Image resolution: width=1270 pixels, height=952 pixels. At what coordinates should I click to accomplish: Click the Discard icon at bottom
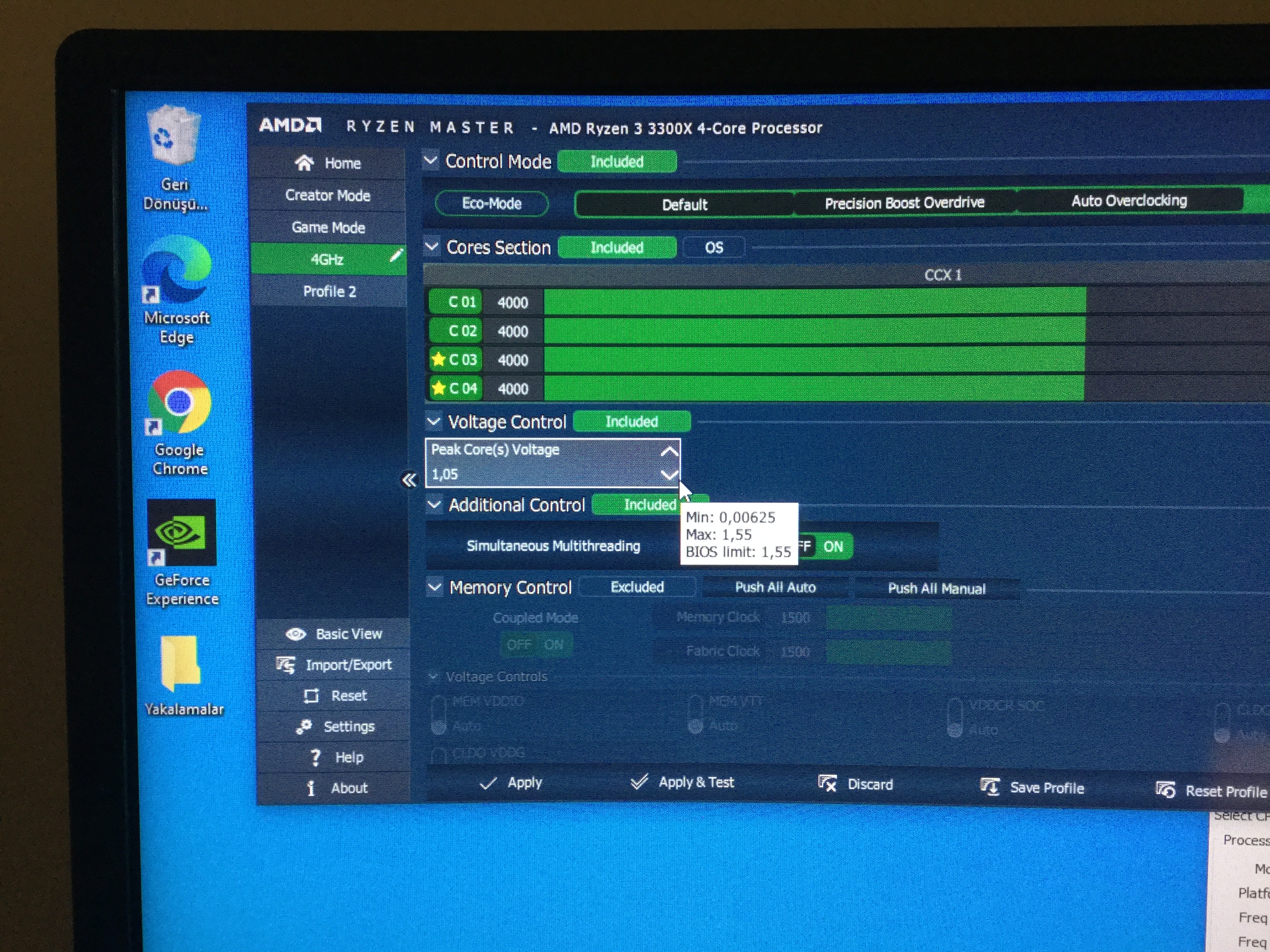pyautogui.click(x=827, y=783)
